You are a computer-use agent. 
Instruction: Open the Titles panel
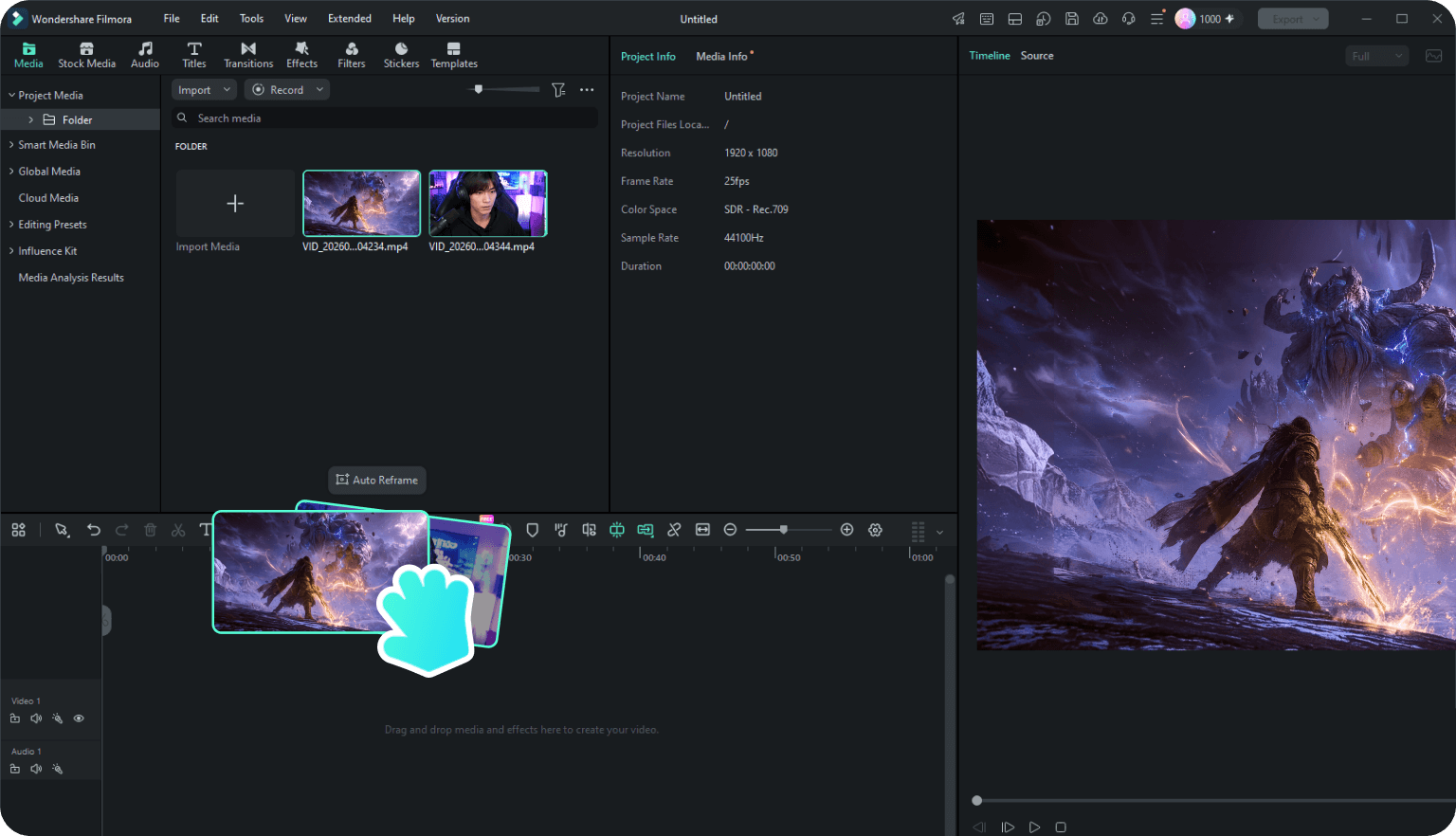coord(194,55)
